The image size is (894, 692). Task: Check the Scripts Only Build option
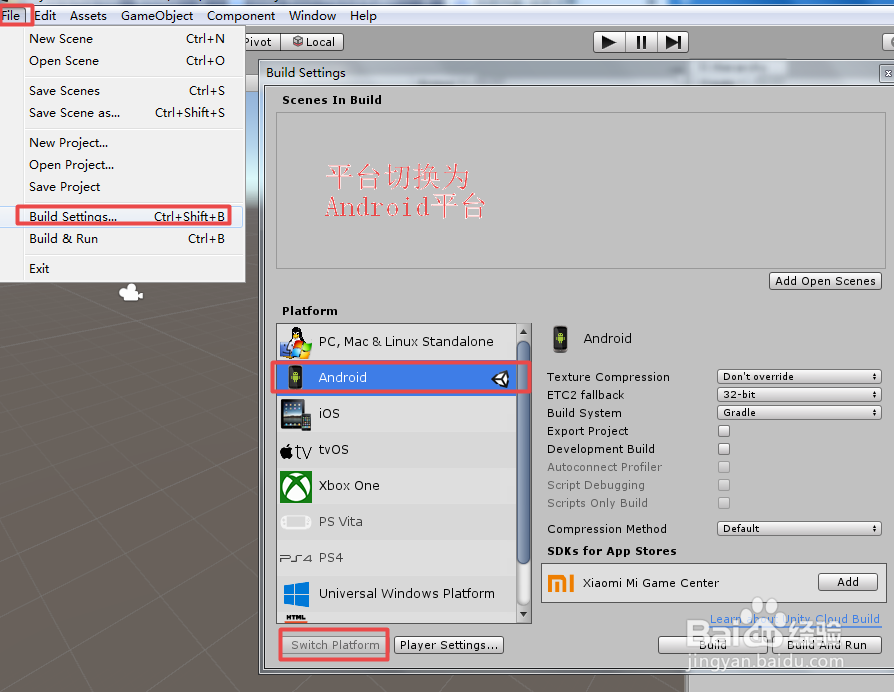[x=723, y=503]
